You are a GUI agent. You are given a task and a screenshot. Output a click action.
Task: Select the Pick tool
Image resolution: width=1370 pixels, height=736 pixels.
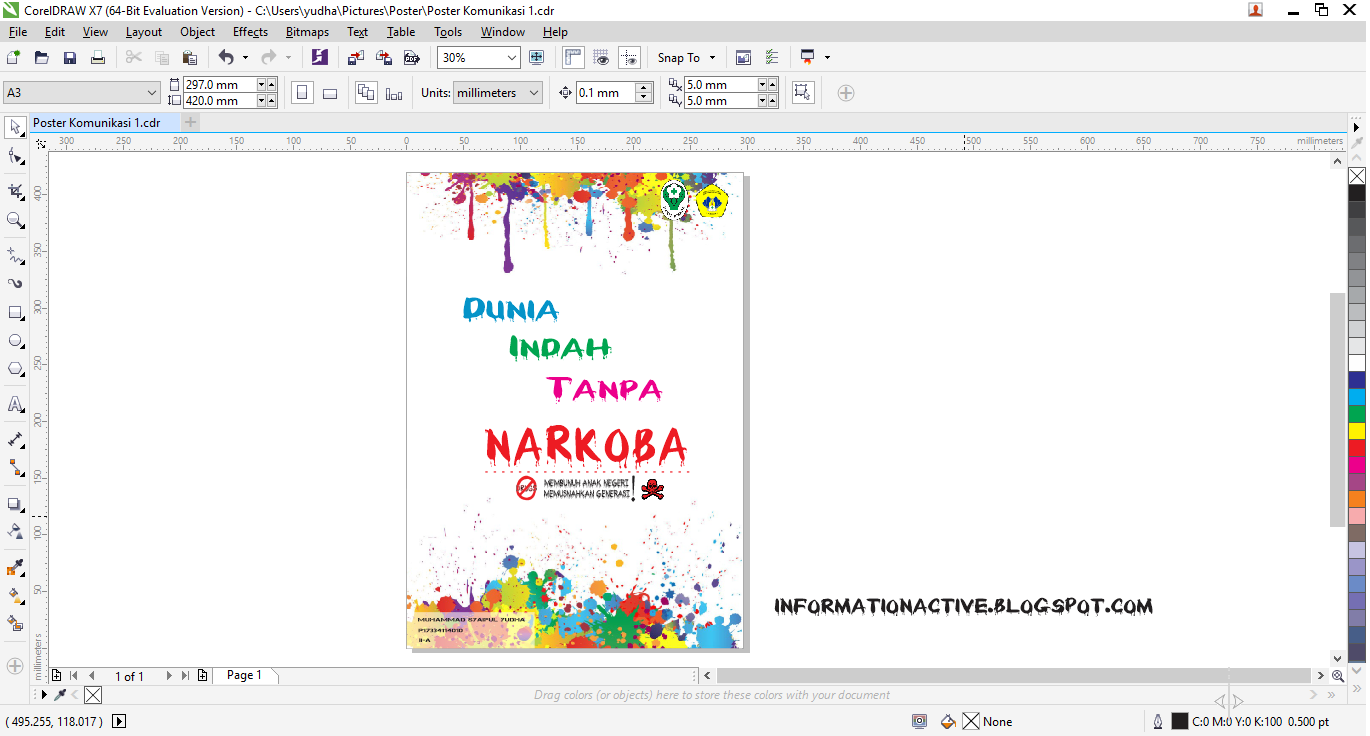click(x=14, y=128)
